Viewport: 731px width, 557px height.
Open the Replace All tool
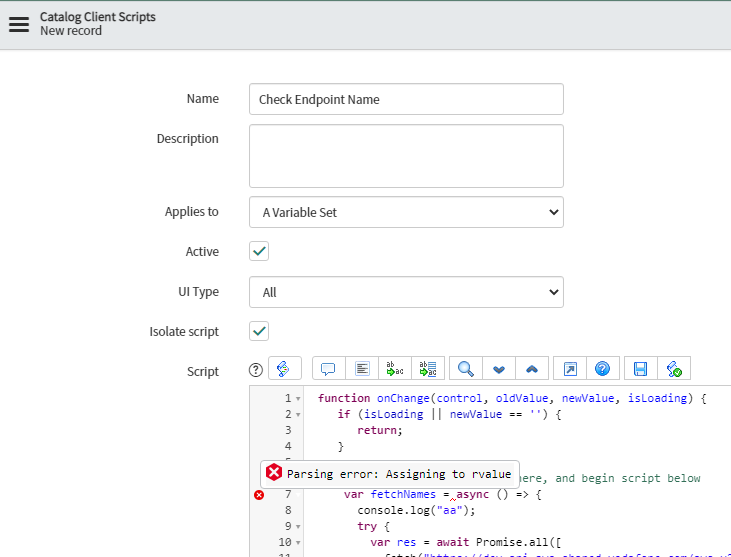428,369
